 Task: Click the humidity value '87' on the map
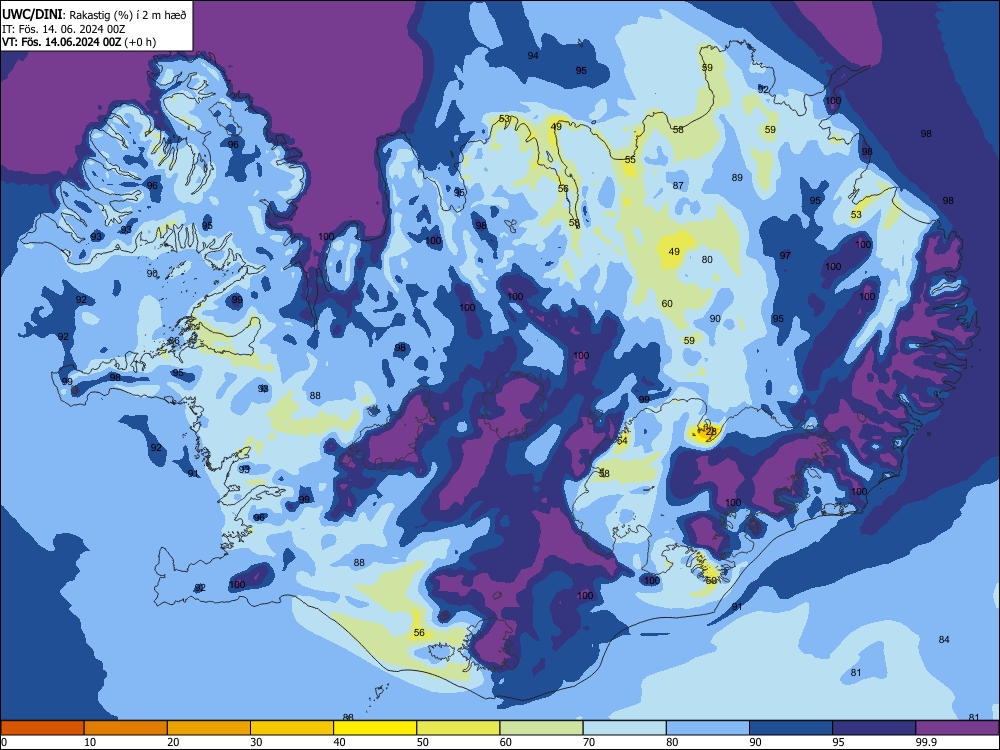(x=678, y=186)
